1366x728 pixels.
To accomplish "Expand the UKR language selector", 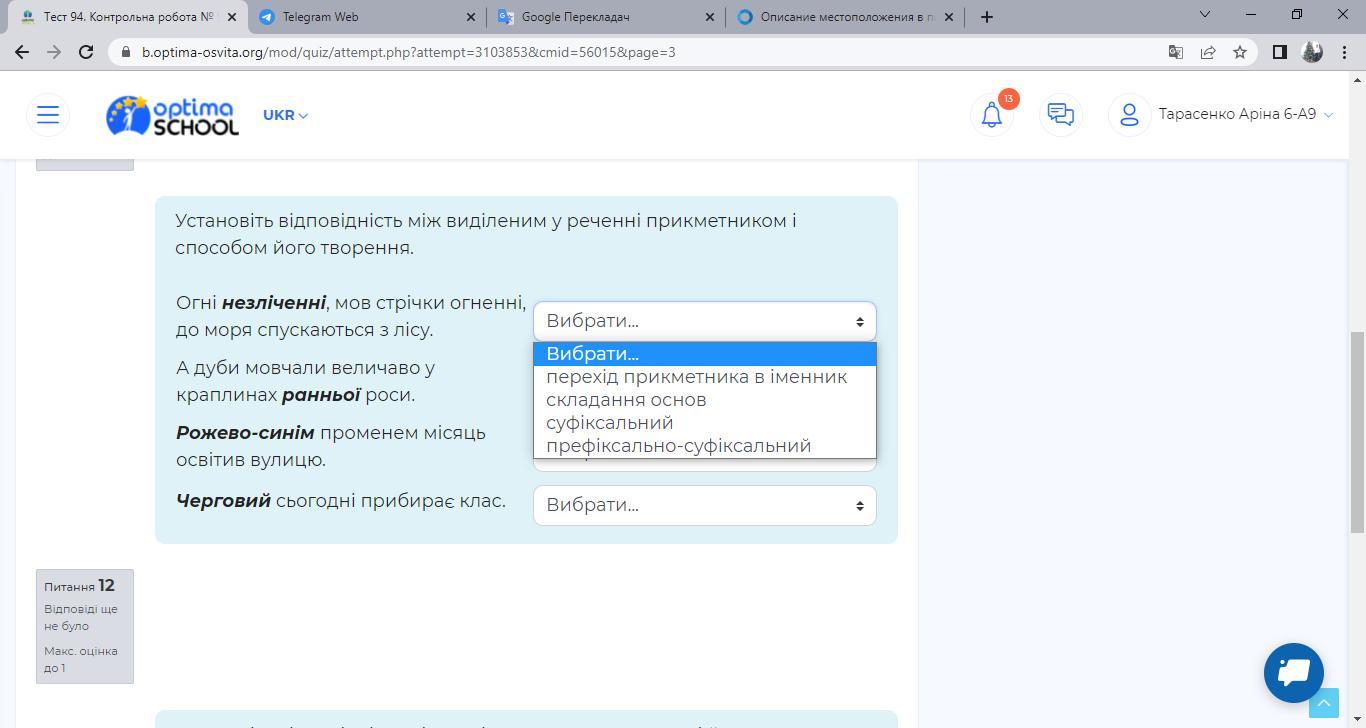I will tap(285, 115).
